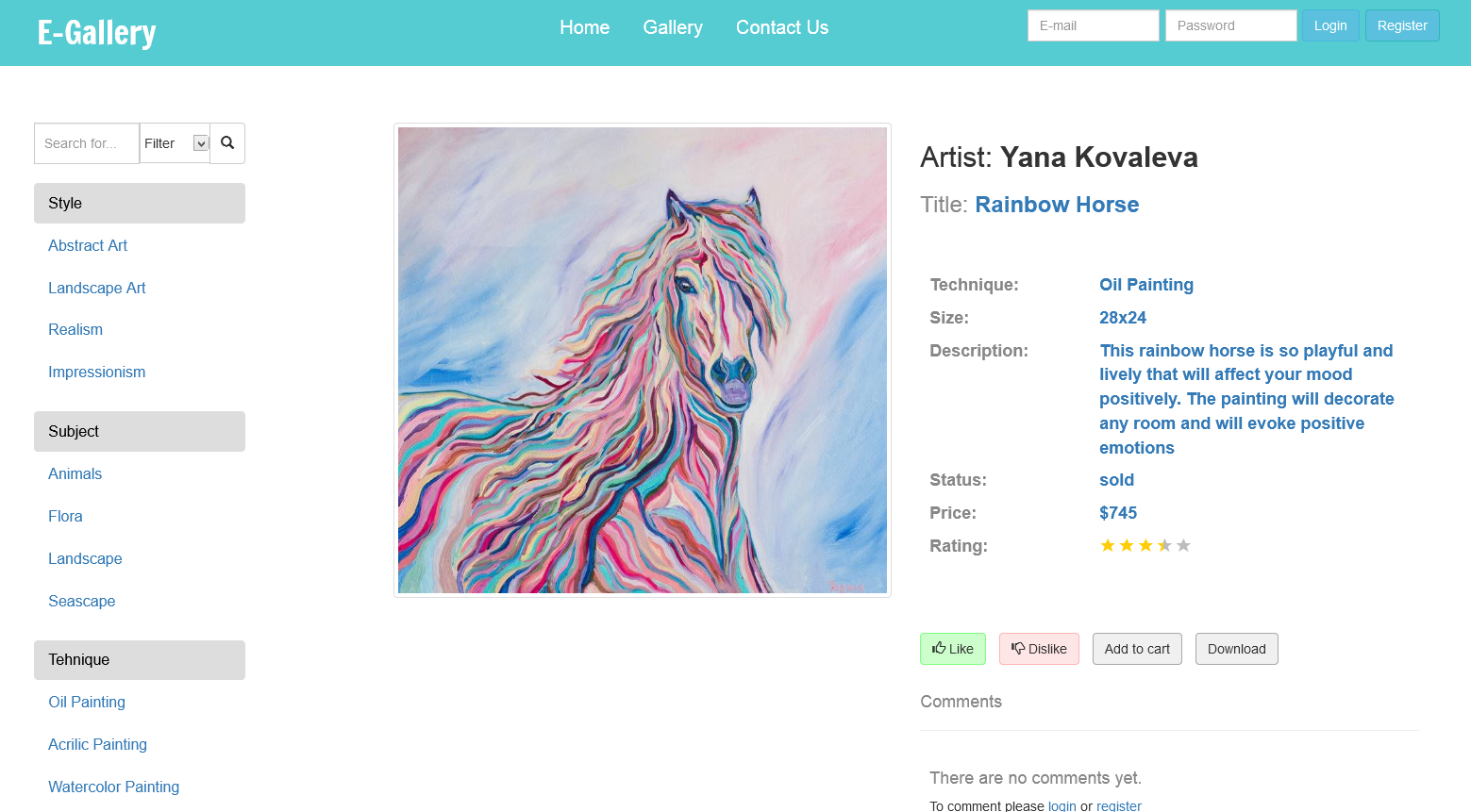Image resolution: width=1471 pixels, height=812 pixels.
Task: Click the blue Login button
Action: [x=1330, y=25]
